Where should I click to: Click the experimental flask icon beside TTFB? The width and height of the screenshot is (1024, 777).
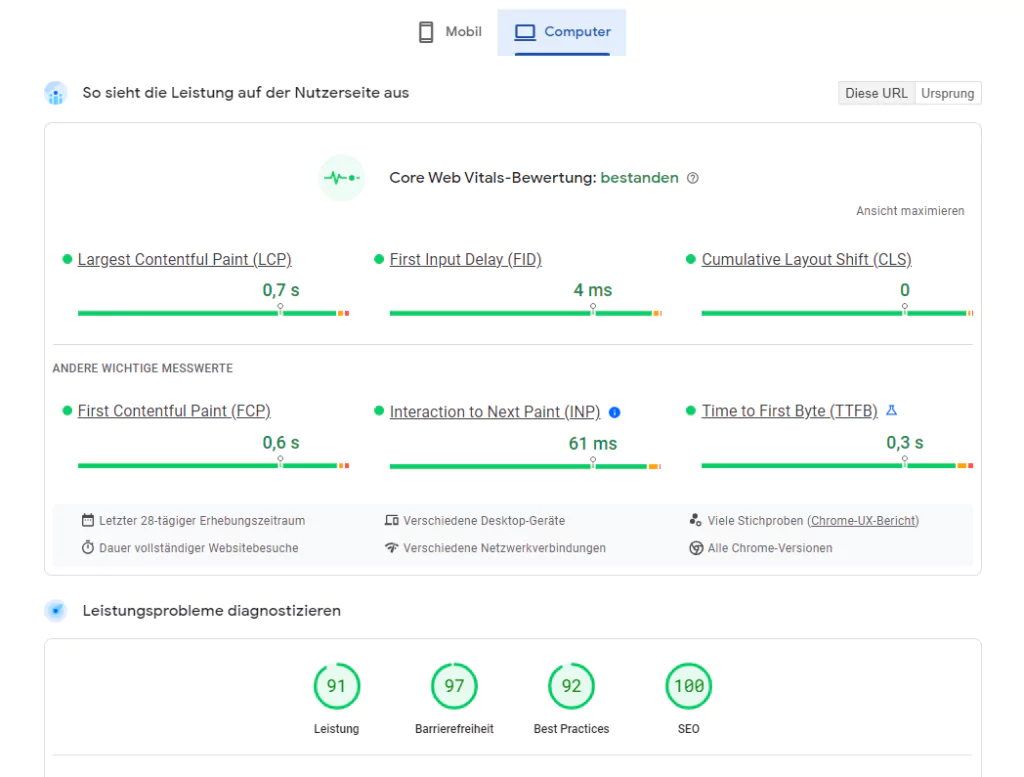point(892,411)
